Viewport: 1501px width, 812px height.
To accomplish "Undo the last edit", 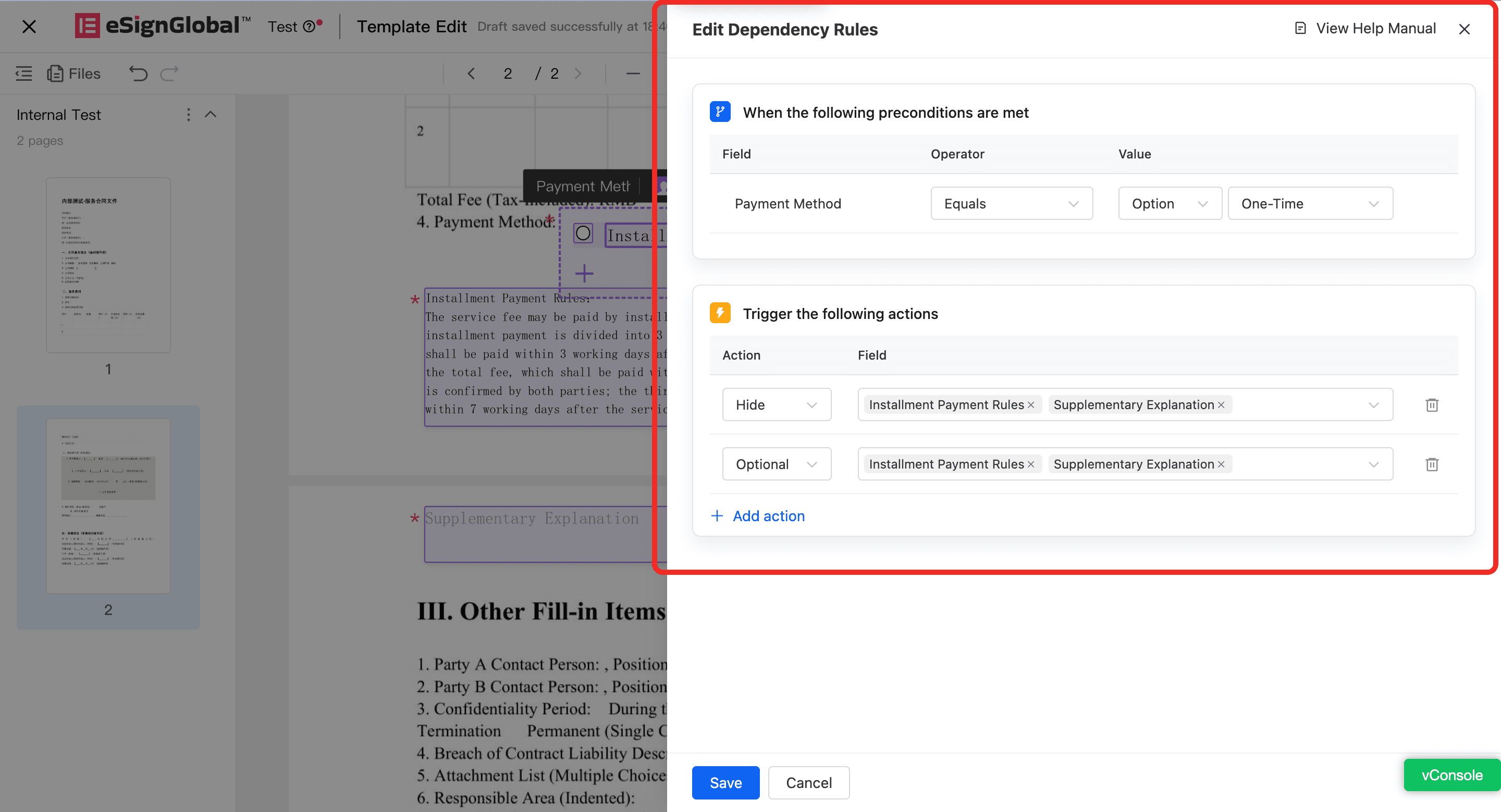I will [139, 73].
